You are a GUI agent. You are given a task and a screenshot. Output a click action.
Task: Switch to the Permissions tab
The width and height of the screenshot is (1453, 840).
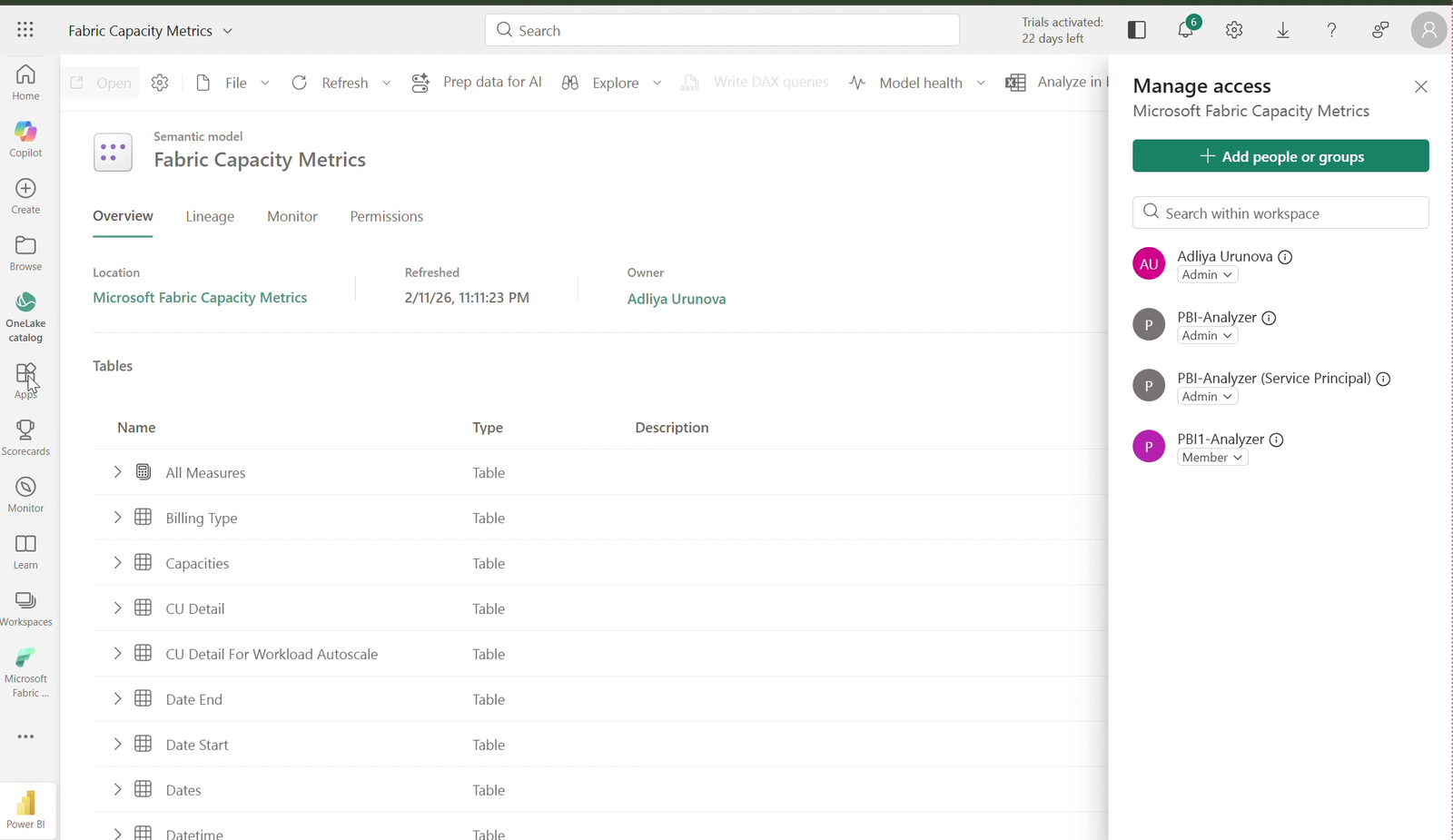(387, 216)
